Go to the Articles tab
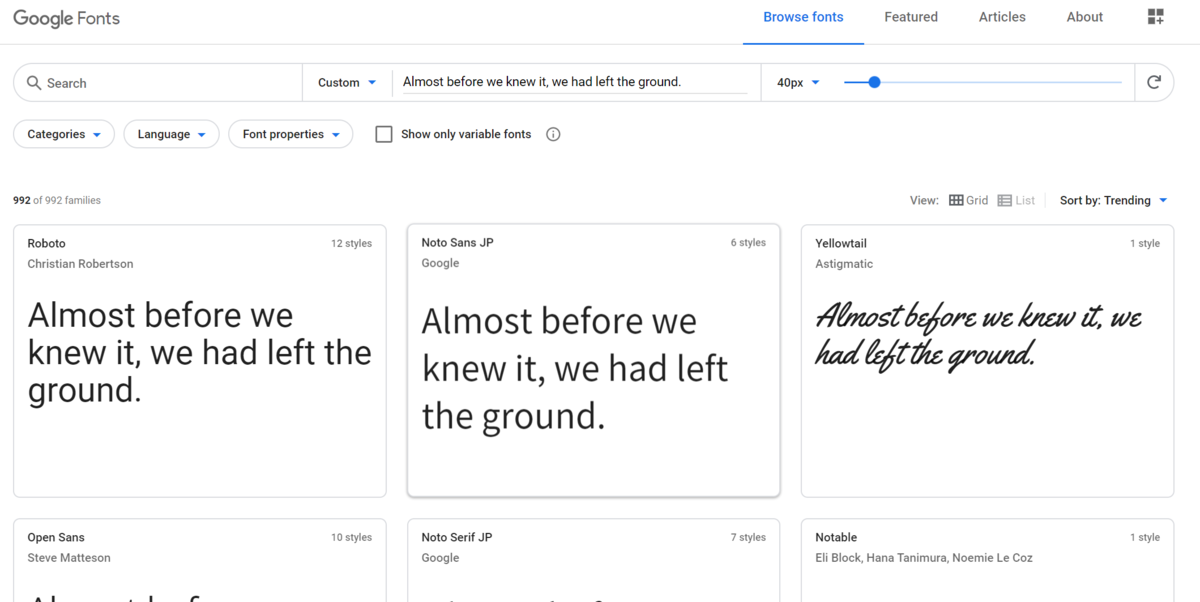This screenshot has width=1200, height=602. point(1002,17)
